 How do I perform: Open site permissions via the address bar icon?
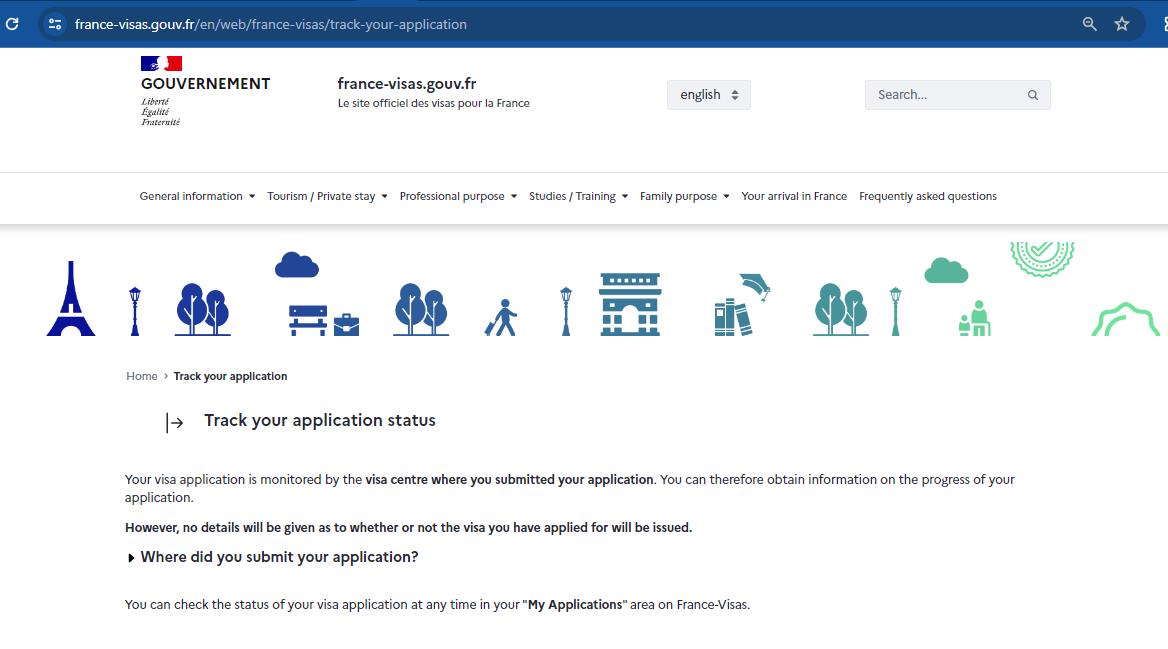pos(54,24)
